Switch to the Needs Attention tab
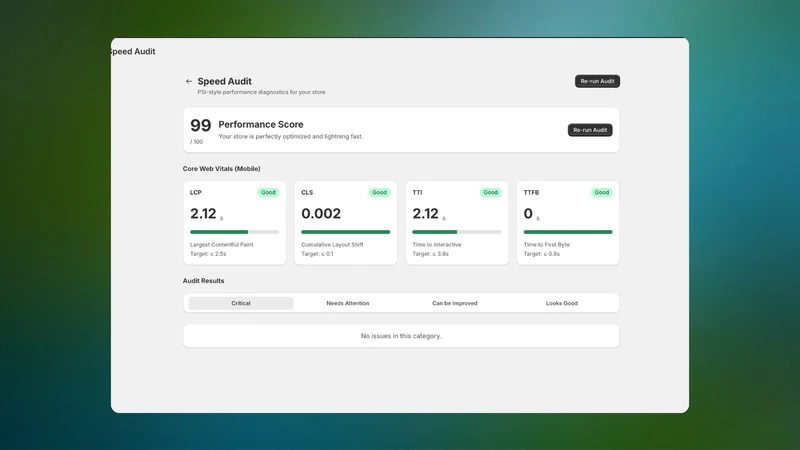The image size is (800, 450). tap(347, 303)
